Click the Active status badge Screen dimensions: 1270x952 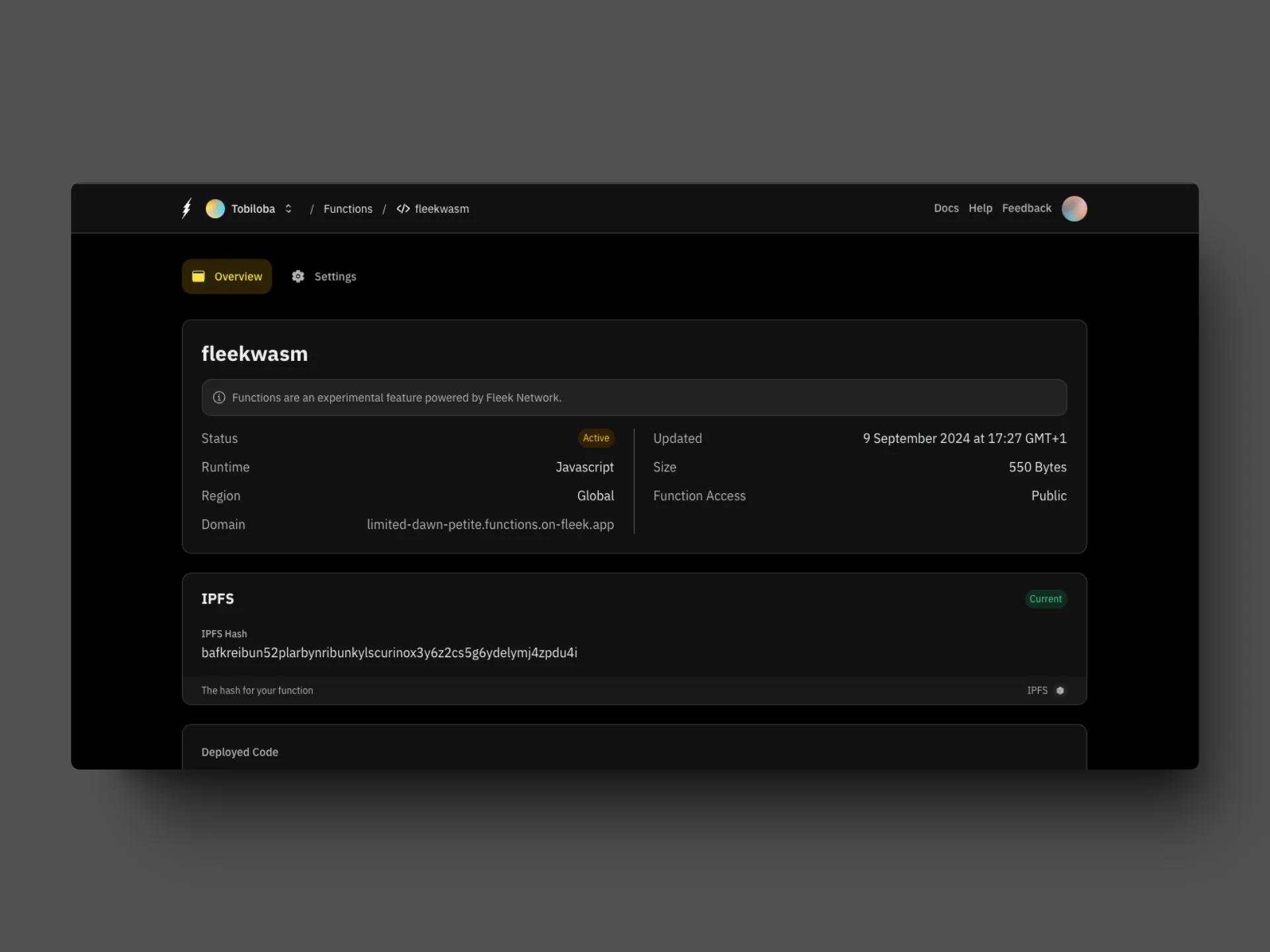(x=595, y=438)
